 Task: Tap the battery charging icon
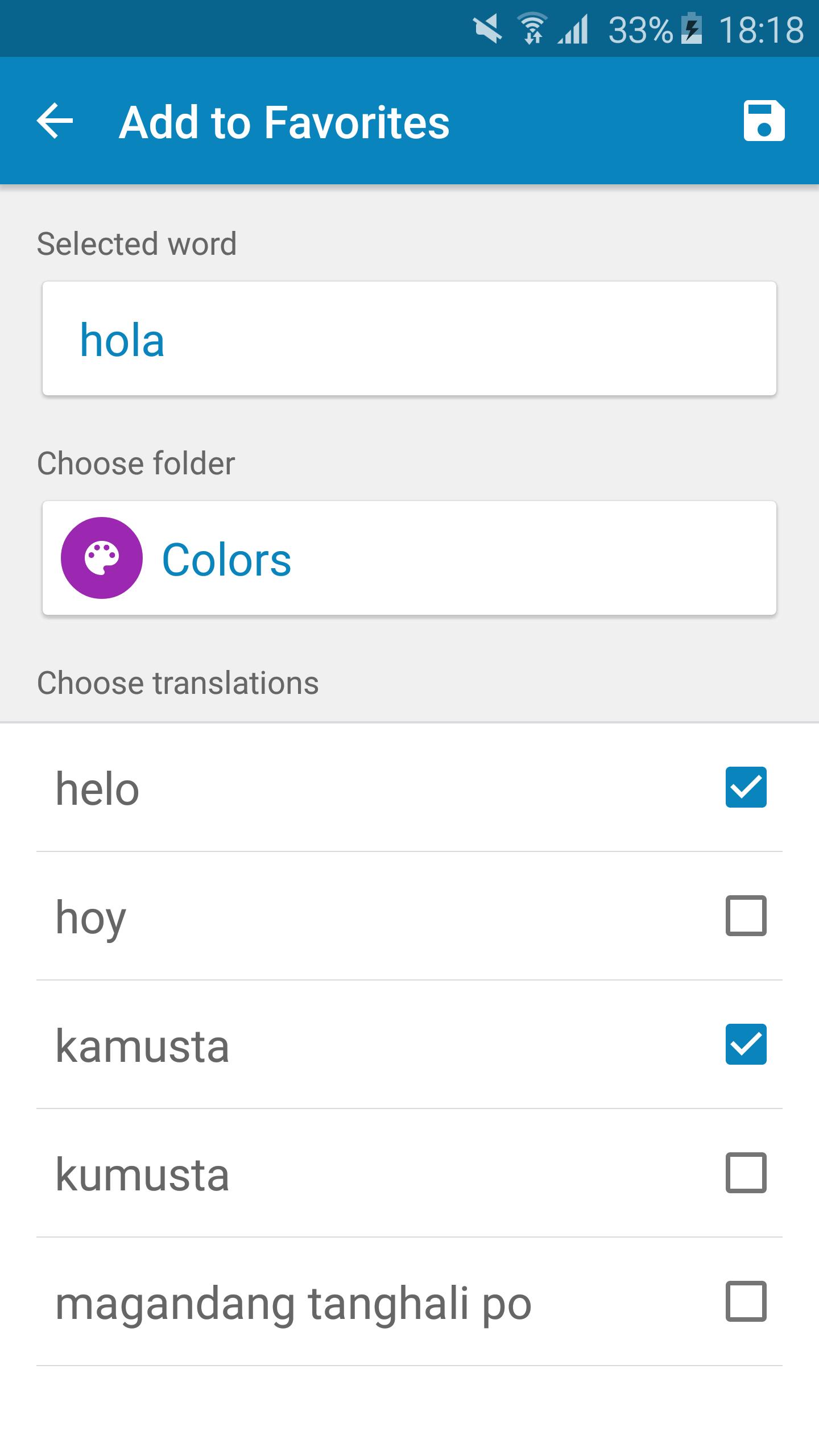tap(692, 30)
